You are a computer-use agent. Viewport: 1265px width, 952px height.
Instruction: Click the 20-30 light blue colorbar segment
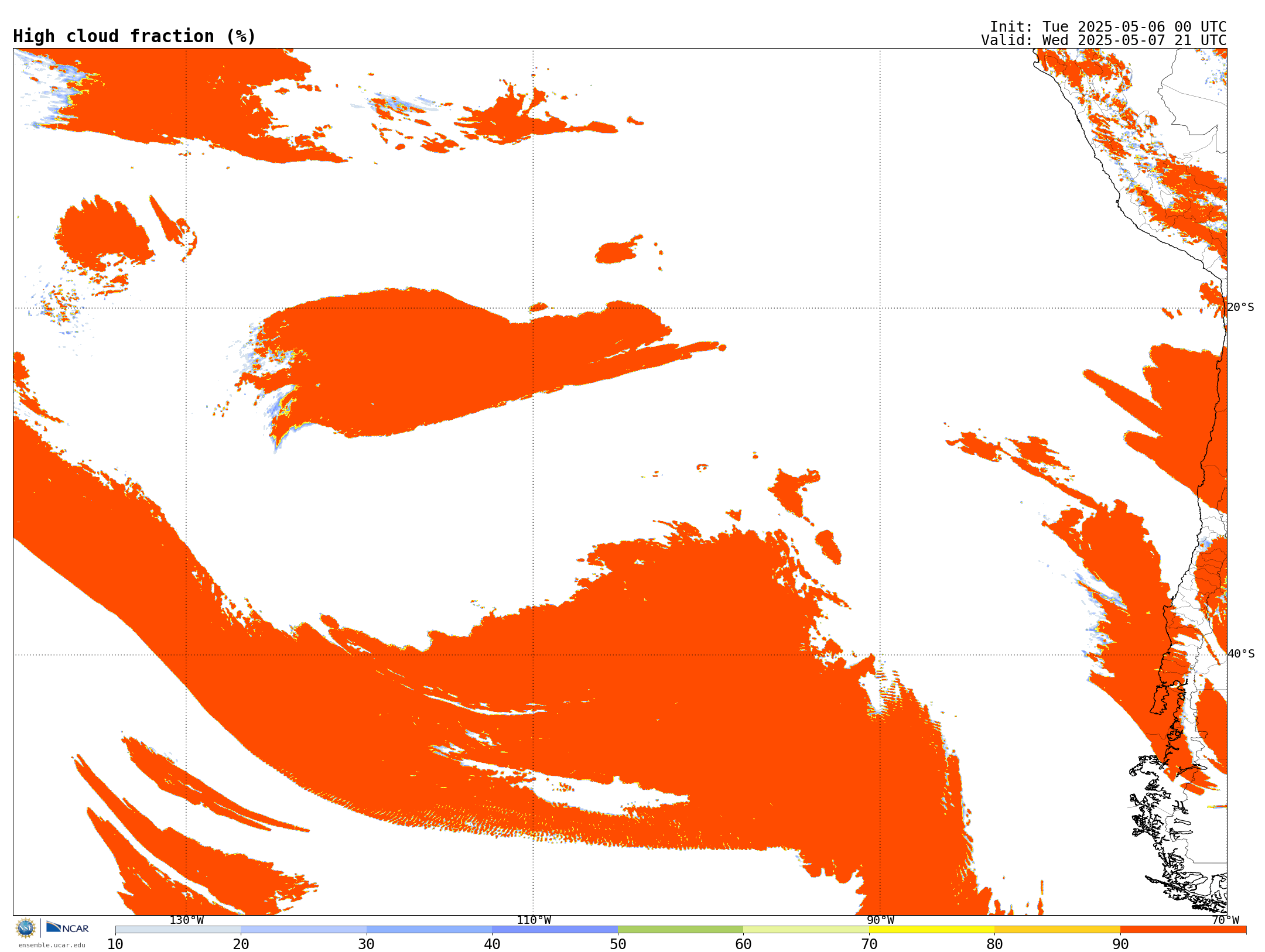coord(303,930)
